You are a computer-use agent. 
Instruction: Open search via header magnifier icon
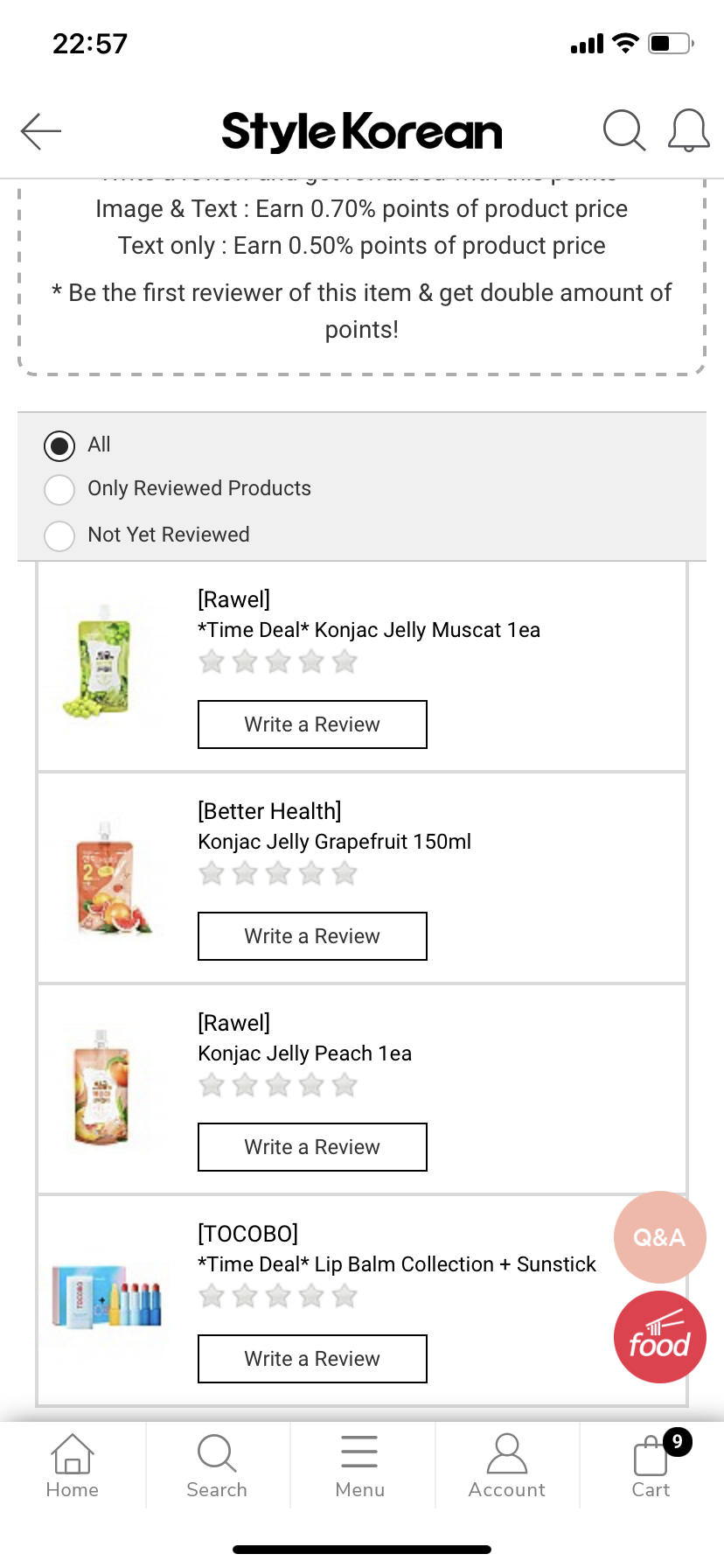pos(624,131)
